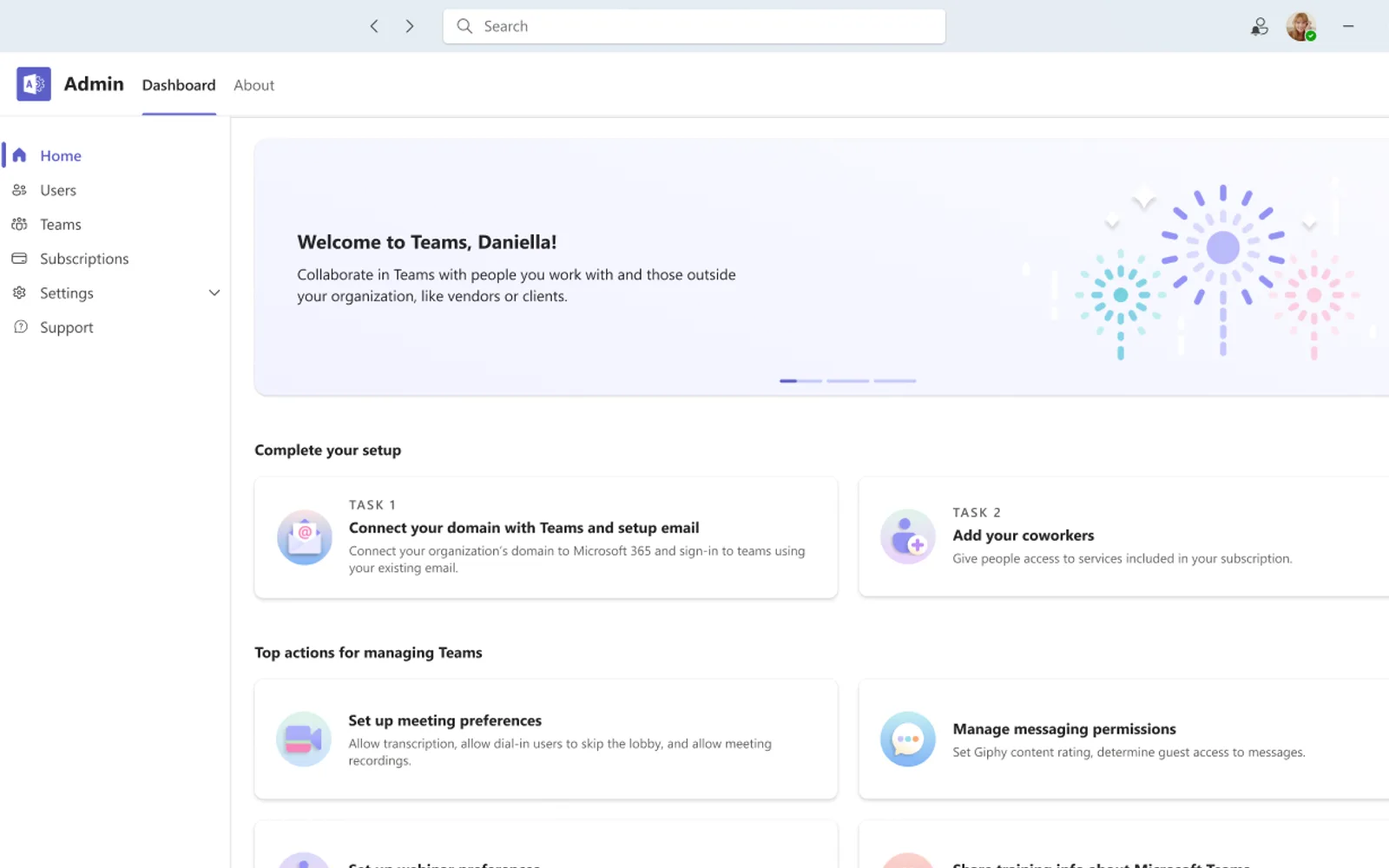Show the first banner slide indicator

(x=800, y=380)
